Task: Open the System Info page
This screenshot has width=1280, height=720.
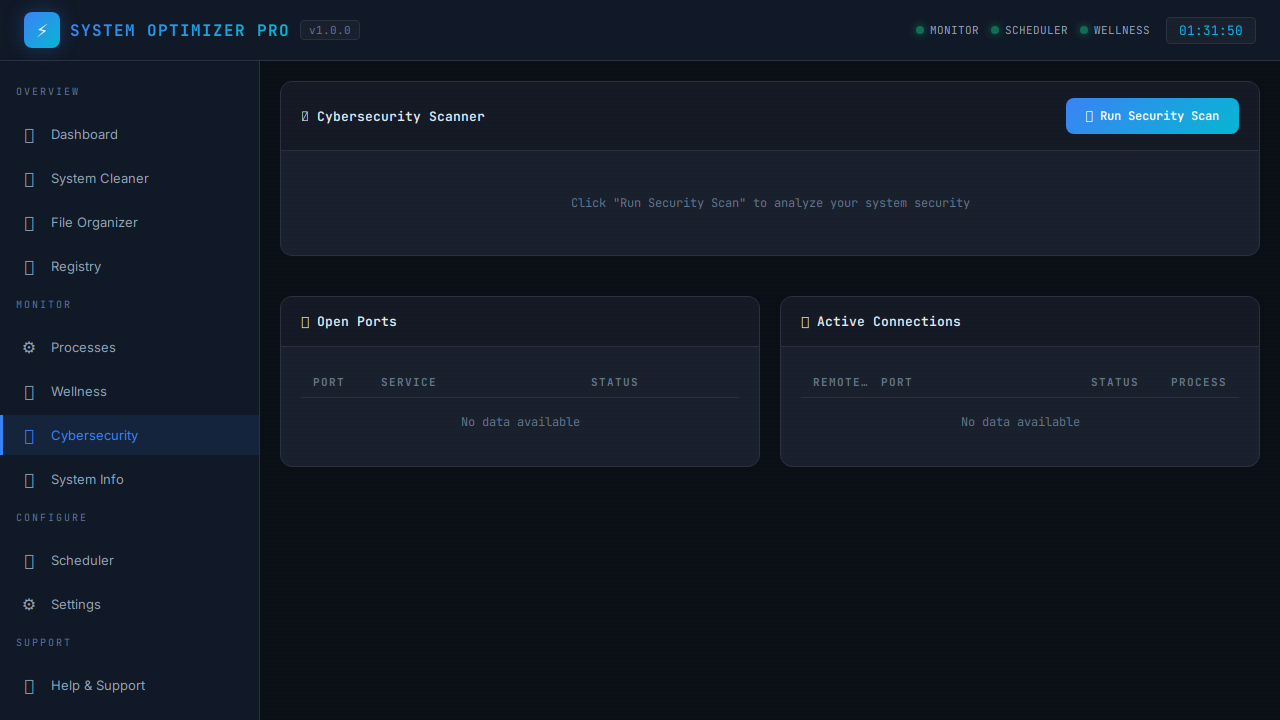Action: [x=87, y=480]
